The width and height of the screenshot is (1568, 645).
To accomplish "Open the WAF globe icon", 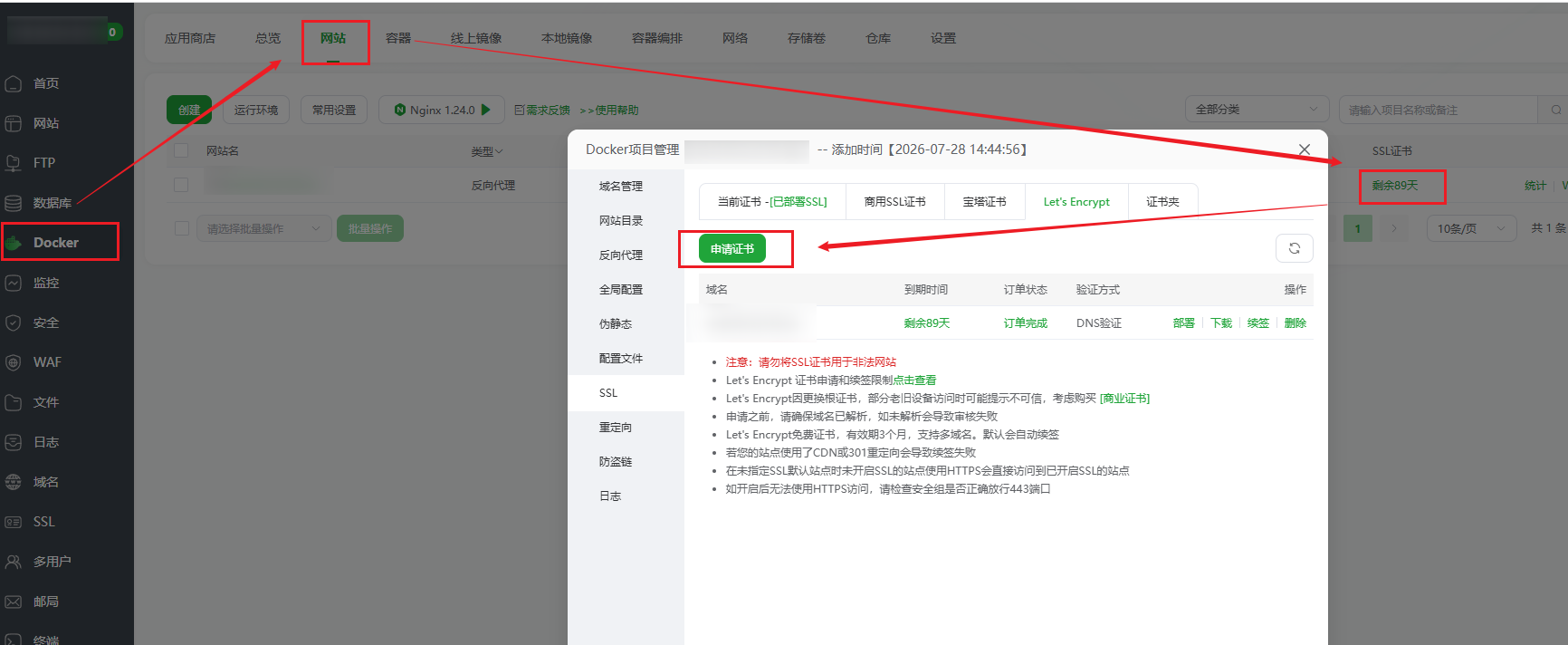I will [14, 362].
